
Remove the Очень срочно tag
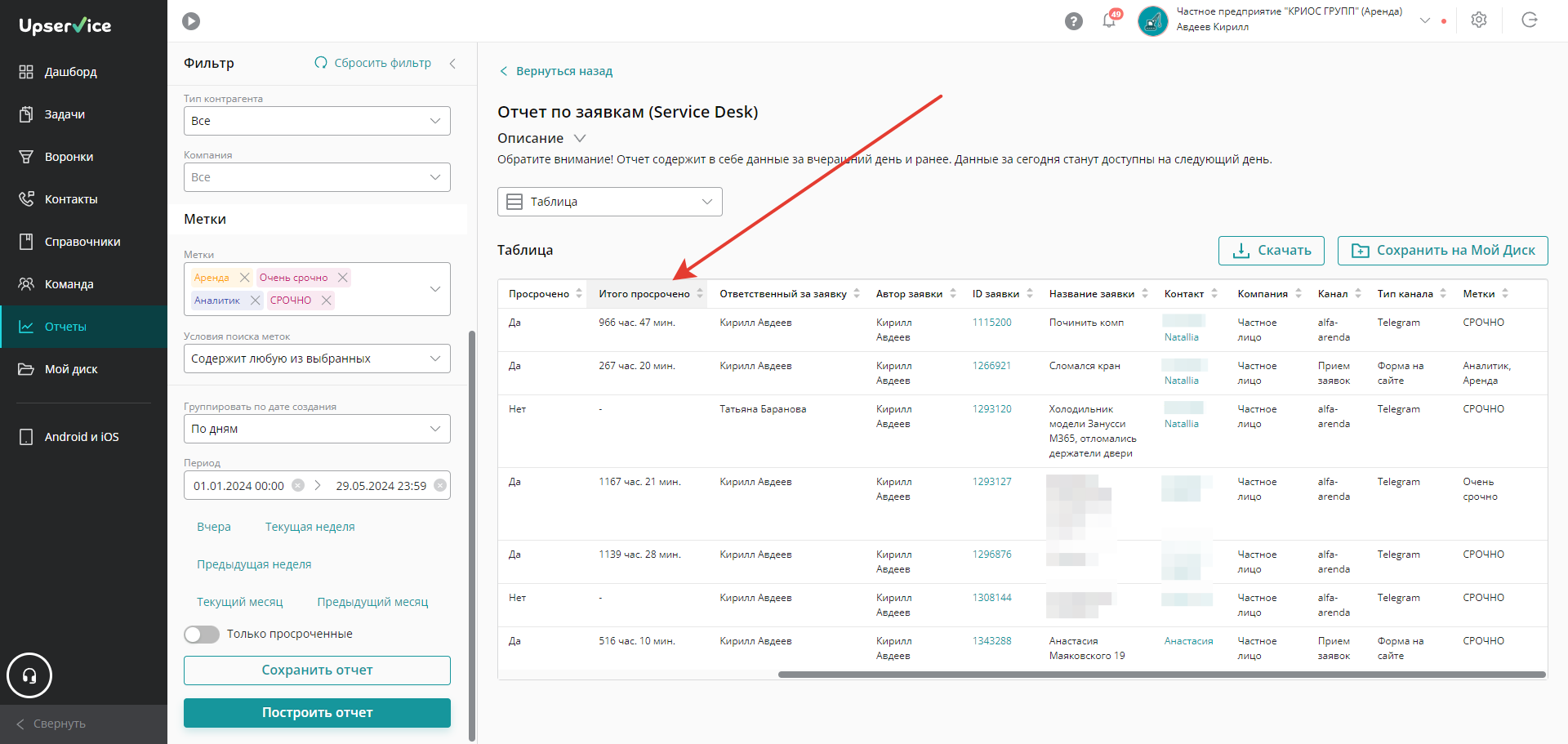click(343, 278)
